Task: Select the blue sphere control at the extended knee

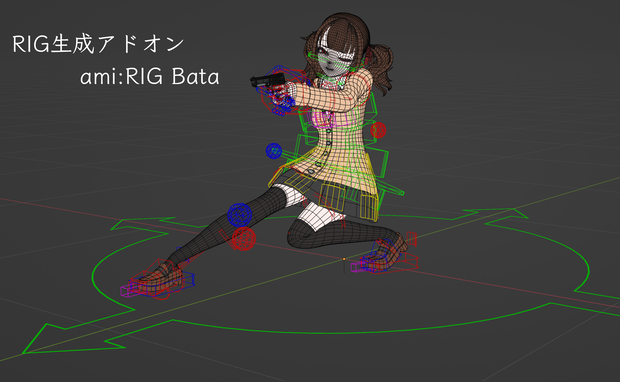Action: 240,215
